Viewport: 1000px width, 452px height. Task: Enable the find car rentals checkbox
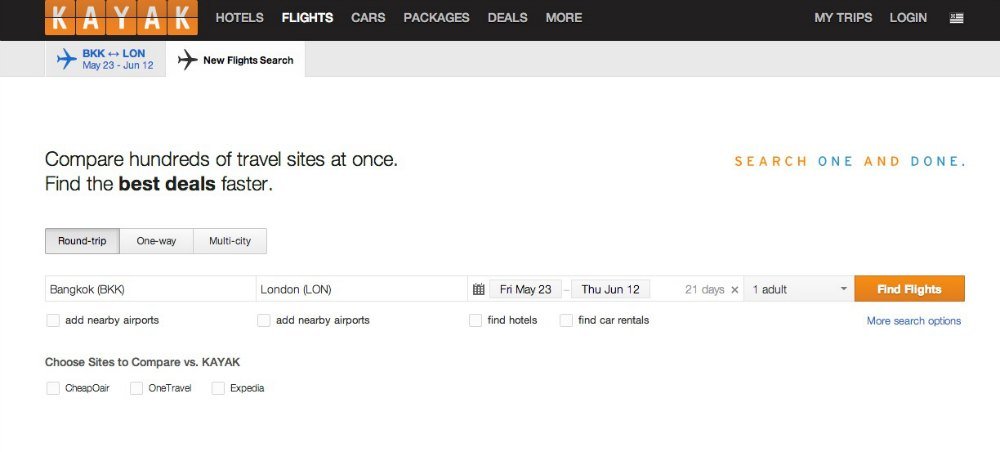pos(566,320)
